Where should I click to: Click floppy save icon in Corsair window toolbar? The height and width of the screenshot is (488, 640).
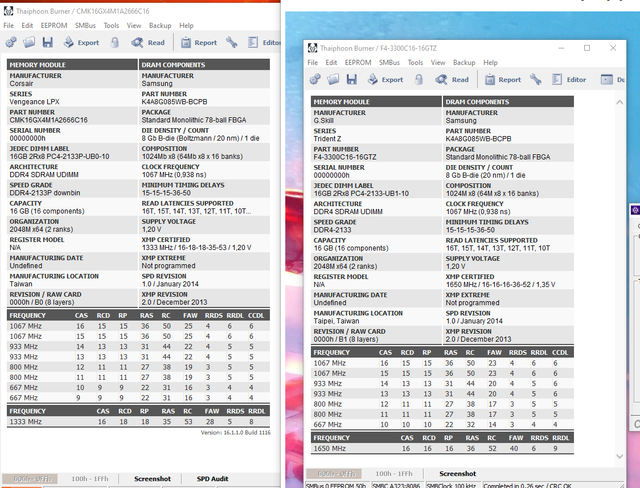(48, 42)
